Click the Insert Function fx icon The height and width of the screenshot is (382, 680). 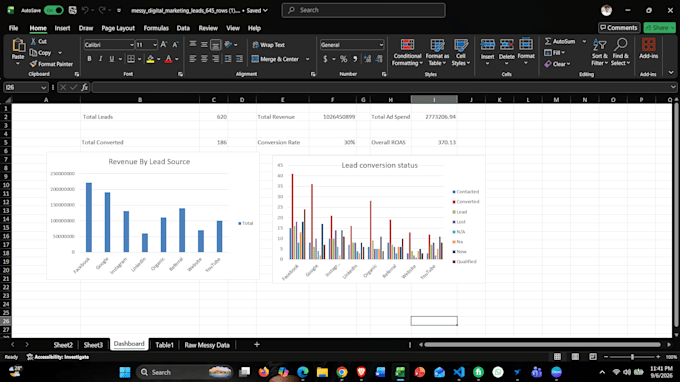point(85,88)
